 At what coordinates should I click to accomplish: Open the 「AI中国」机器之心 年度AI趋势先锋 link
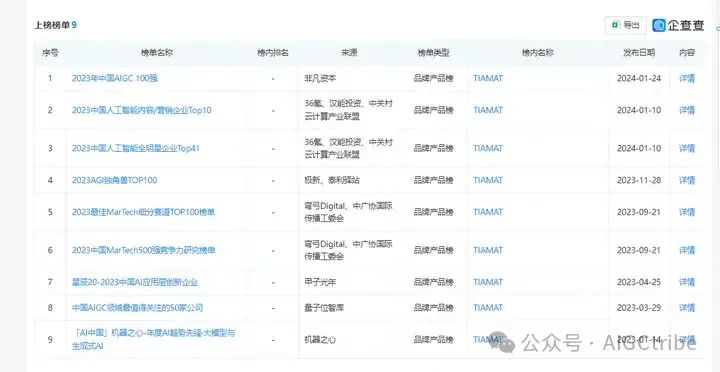pyautogui.click(x=154, y=339)
